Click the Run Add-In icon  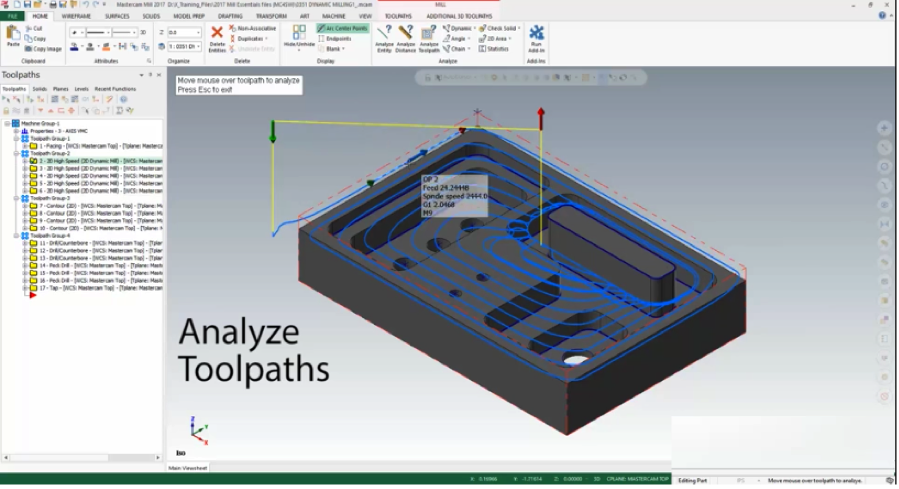[x=536, y=33]
